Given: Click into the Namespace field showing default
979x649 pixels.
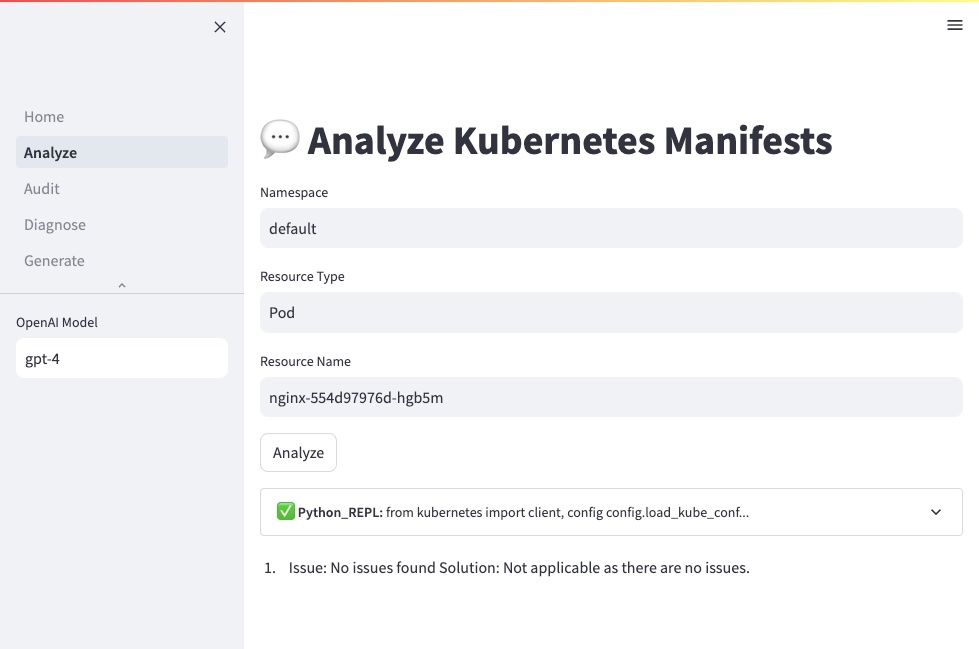Looking at the screenshot, I should click(611, 228).
